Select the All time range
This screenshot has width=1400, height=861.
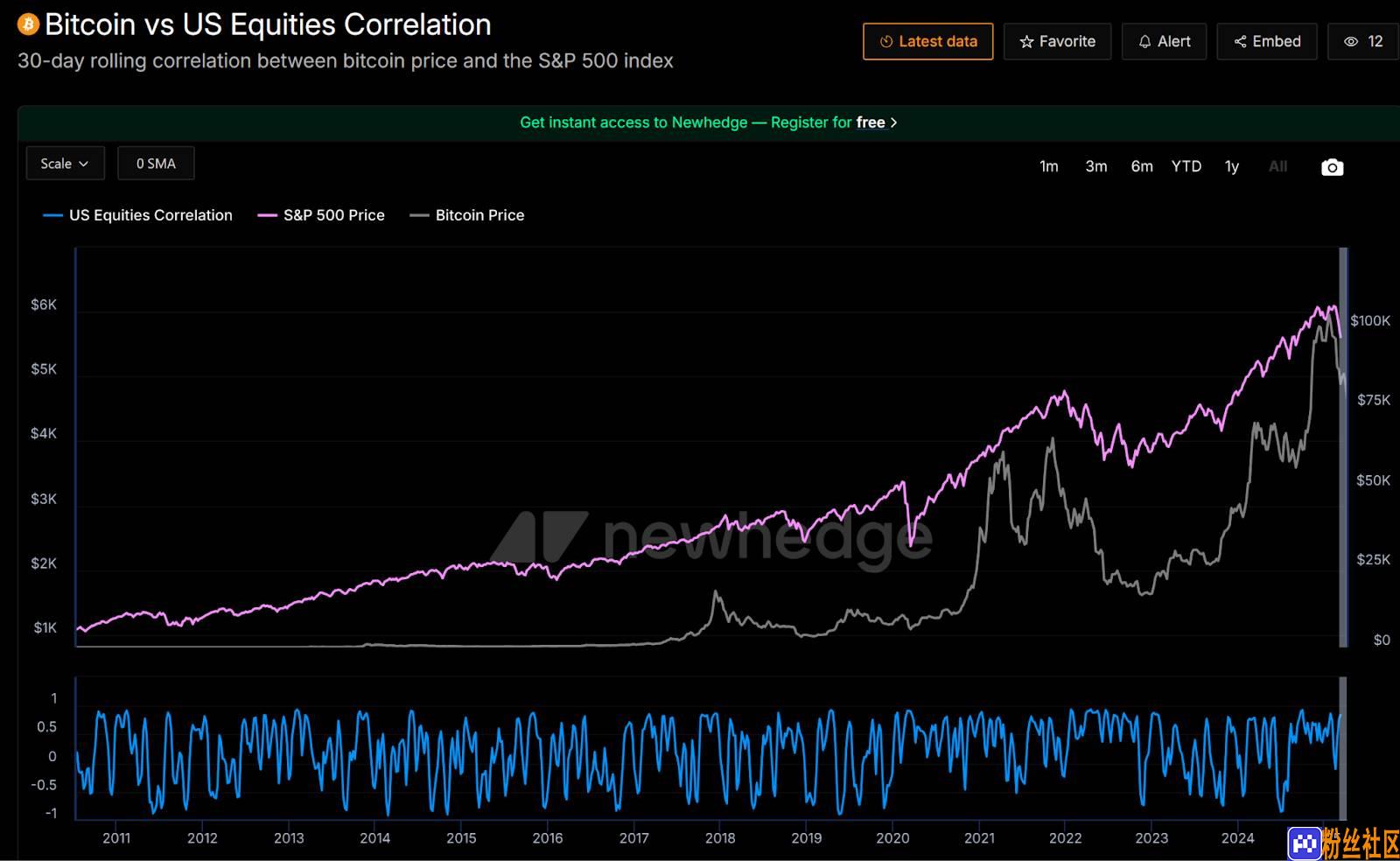(x=1278, y=166)
